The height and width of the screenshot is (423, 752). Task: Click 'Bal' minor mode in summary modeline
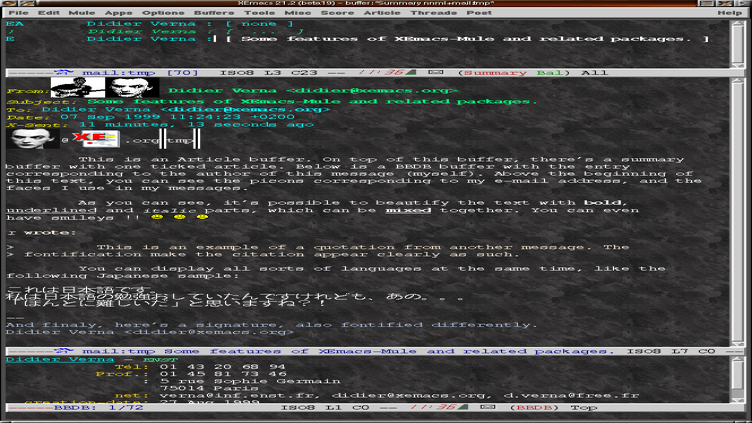[550, 73]
